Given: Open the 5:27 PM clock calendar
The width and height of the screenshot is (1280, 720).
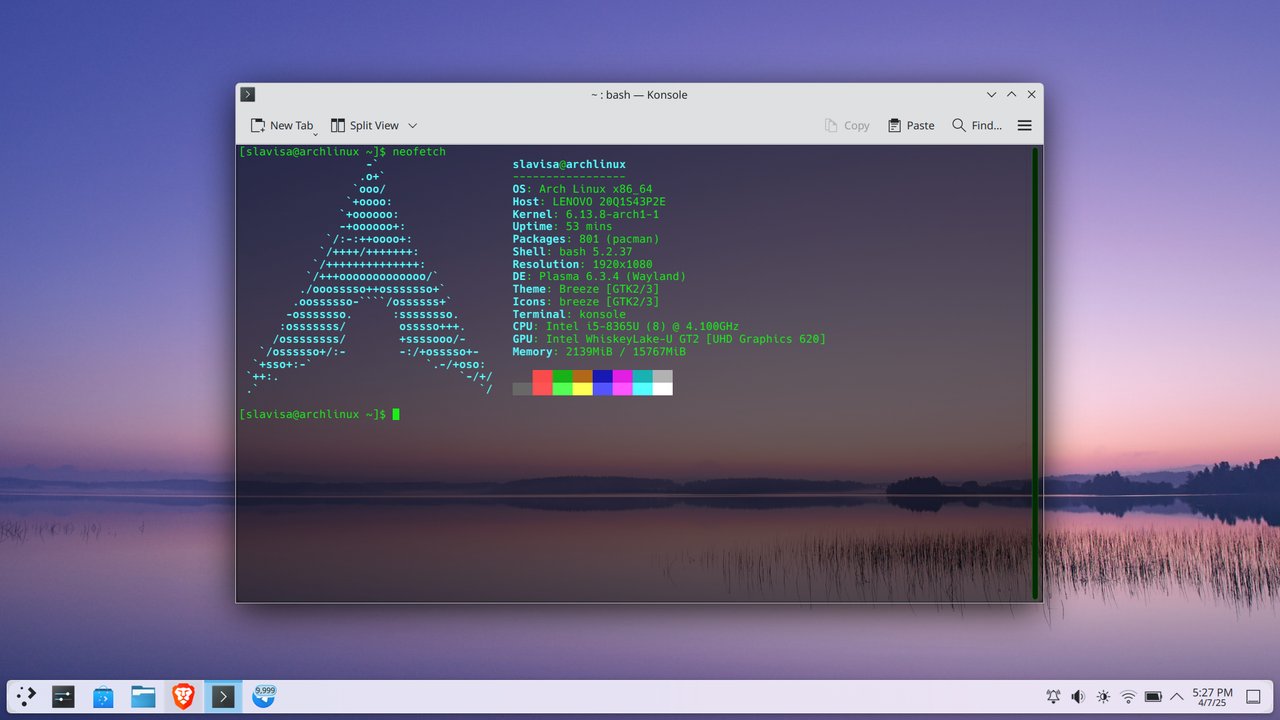Looking at the screenshot, I should point(1212,696).
